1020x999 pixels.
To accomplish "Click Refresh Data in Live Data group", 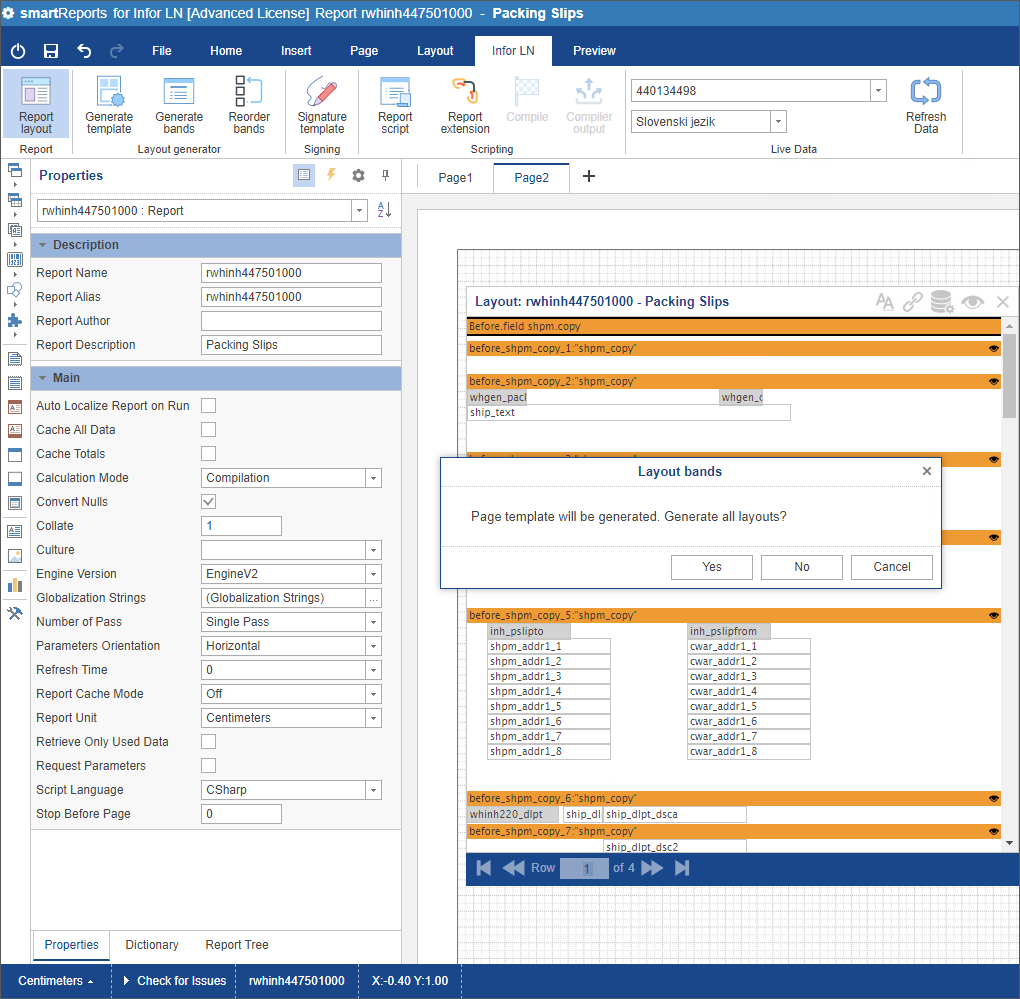I will [x=926, y=104].
